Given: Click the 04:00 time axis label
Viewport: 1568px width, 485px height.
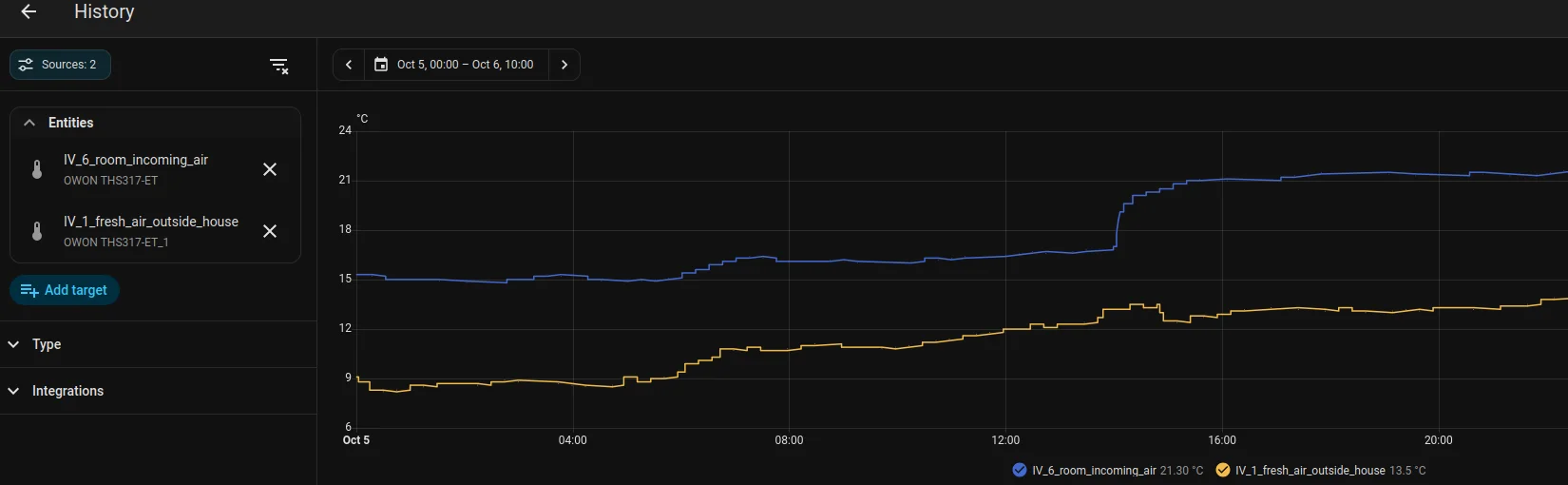Looking at the screenshot, I should [573, 440].
